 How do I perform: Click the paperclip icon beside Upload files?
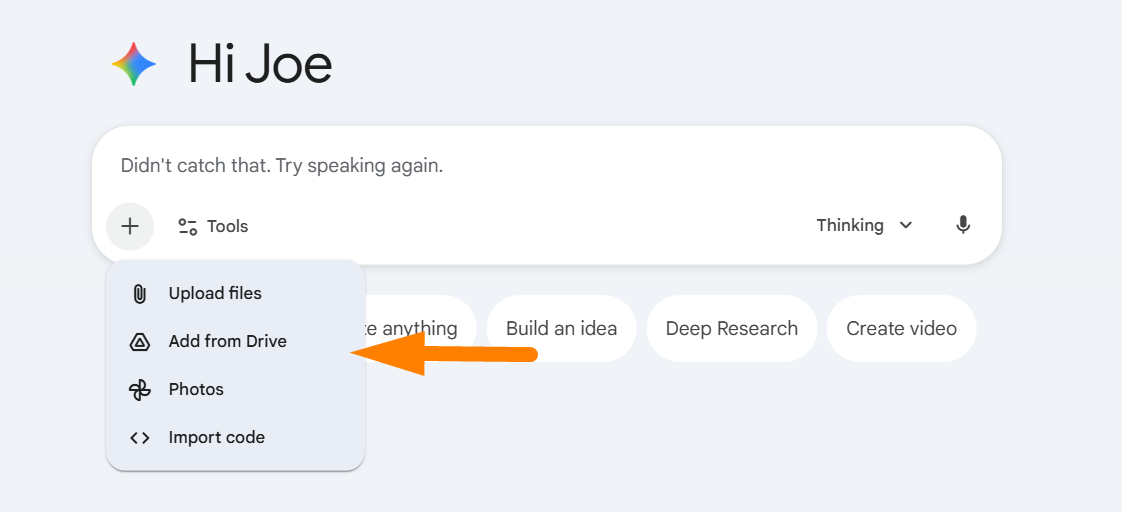(140, 294)
